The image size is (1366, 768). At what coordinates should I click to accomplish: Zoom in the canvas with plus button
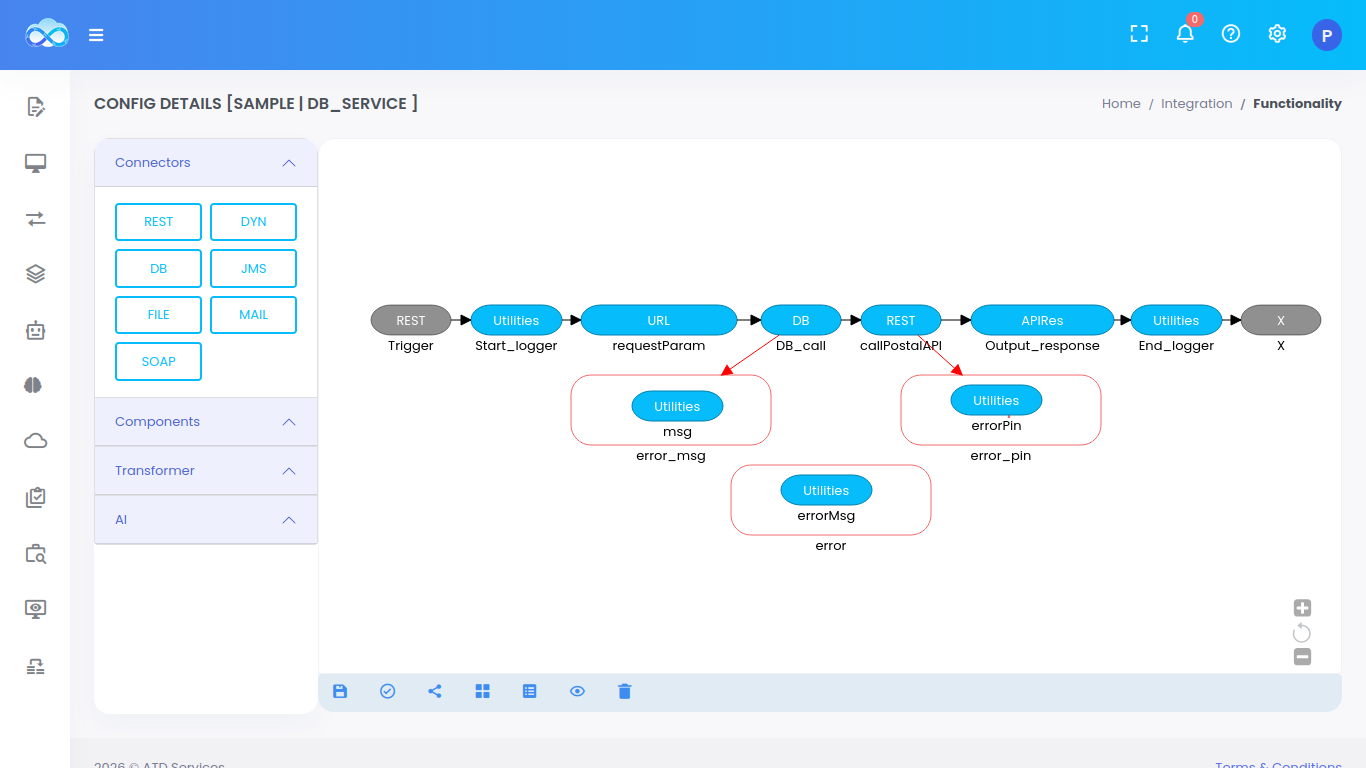[x=1302, y=608]
